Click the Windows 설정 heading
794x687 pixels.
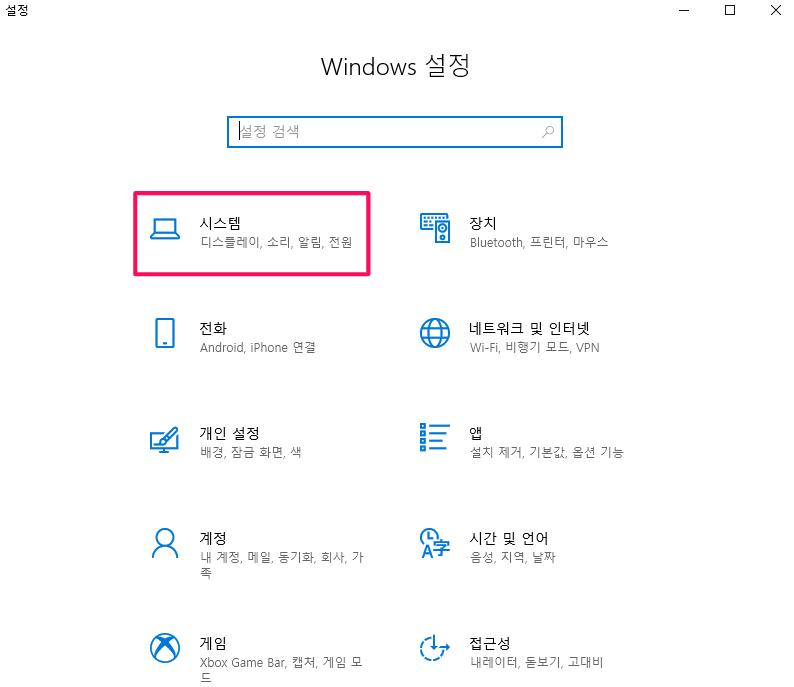tap(395, 66)
